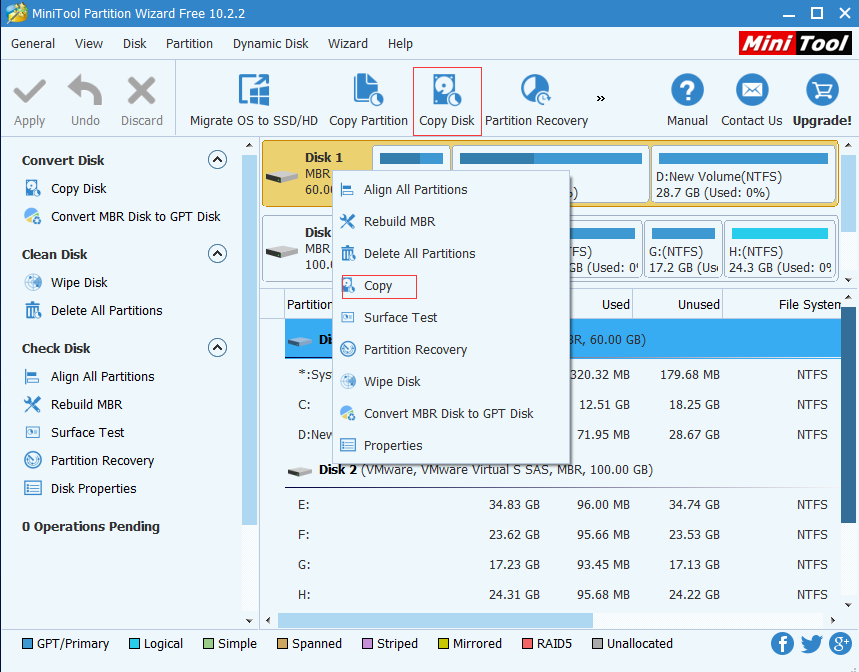Collapse the Check Disk section
Image resolution: width=859 pixels, height=672 pixels.
point(217,348)
